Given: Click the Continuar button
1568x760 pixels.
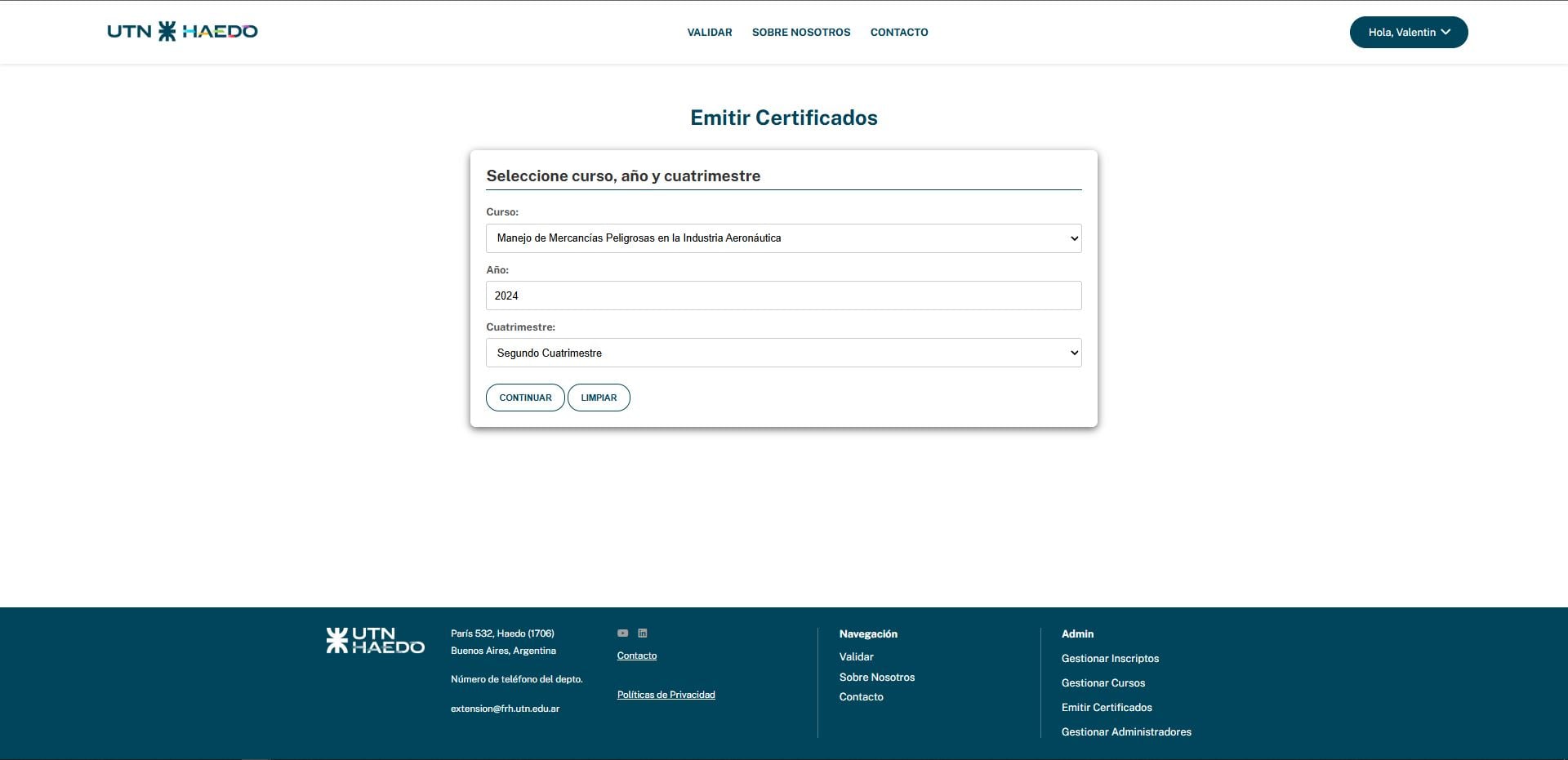Looking at the screenshot, I should (x=525, y=398).
